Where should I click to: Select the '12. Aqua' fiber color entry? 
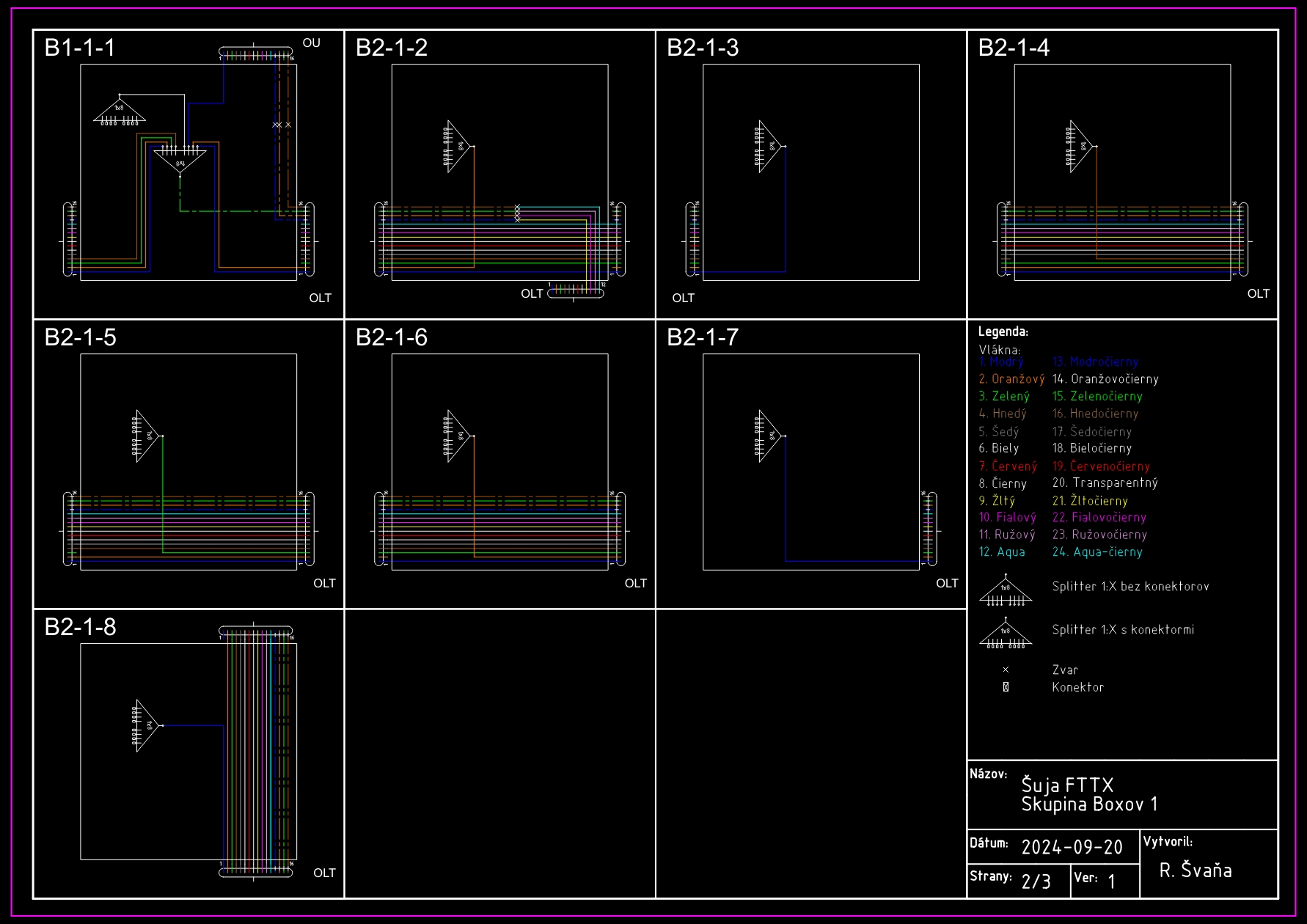pos(1002,552)
